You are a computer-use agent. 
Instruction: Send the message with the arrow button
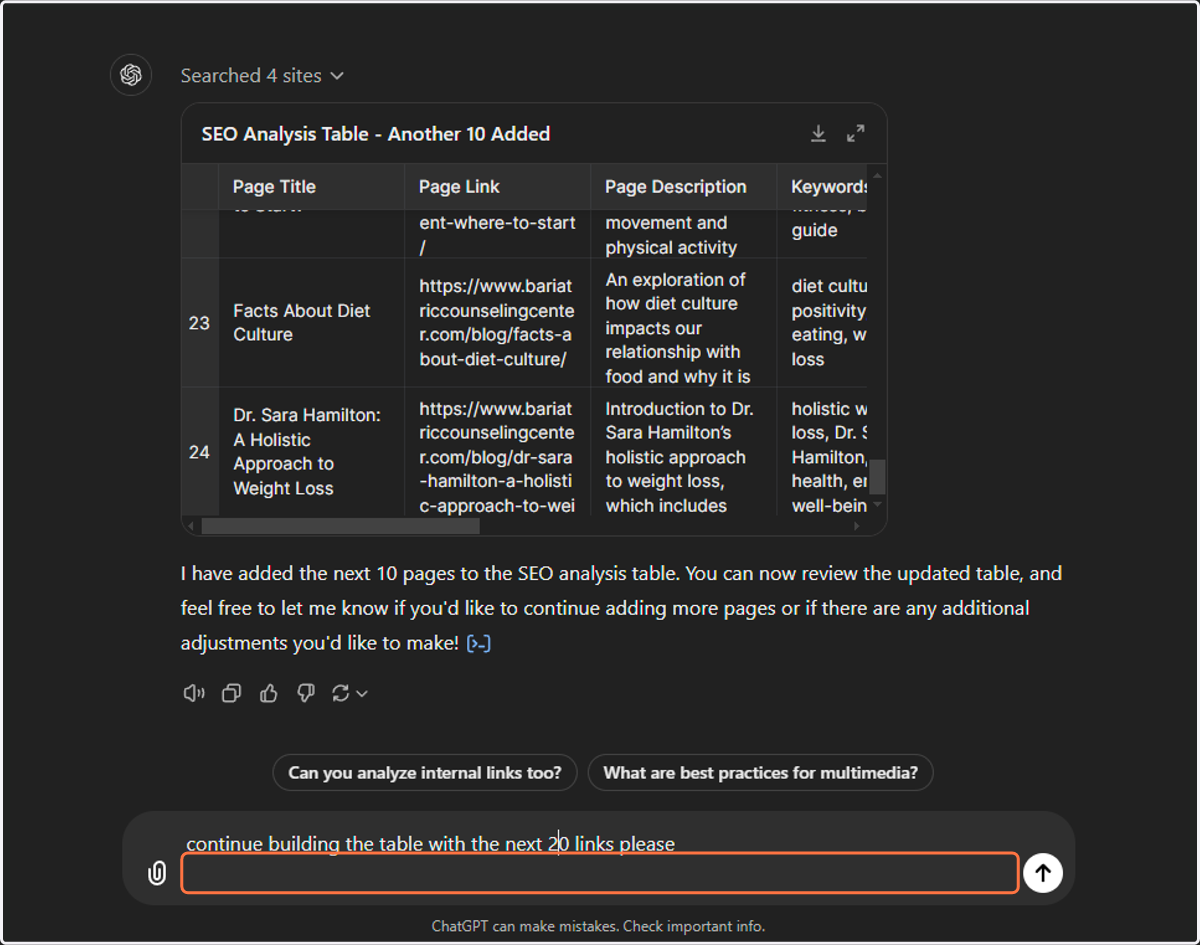click(1043, 873)
